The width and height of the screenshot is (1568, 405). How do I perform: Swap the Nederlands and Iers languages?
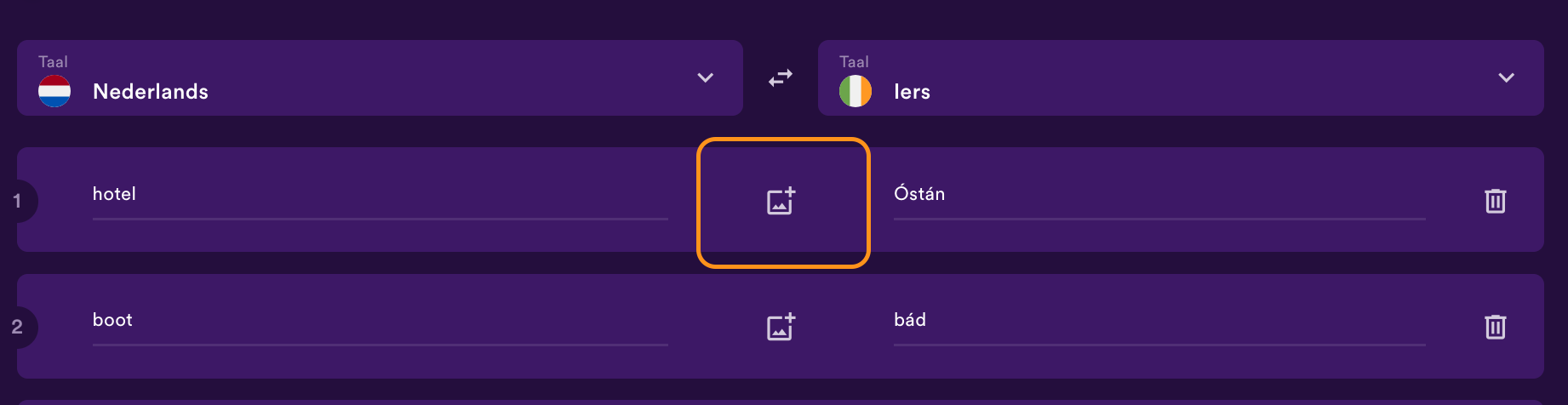pos(781,77)
